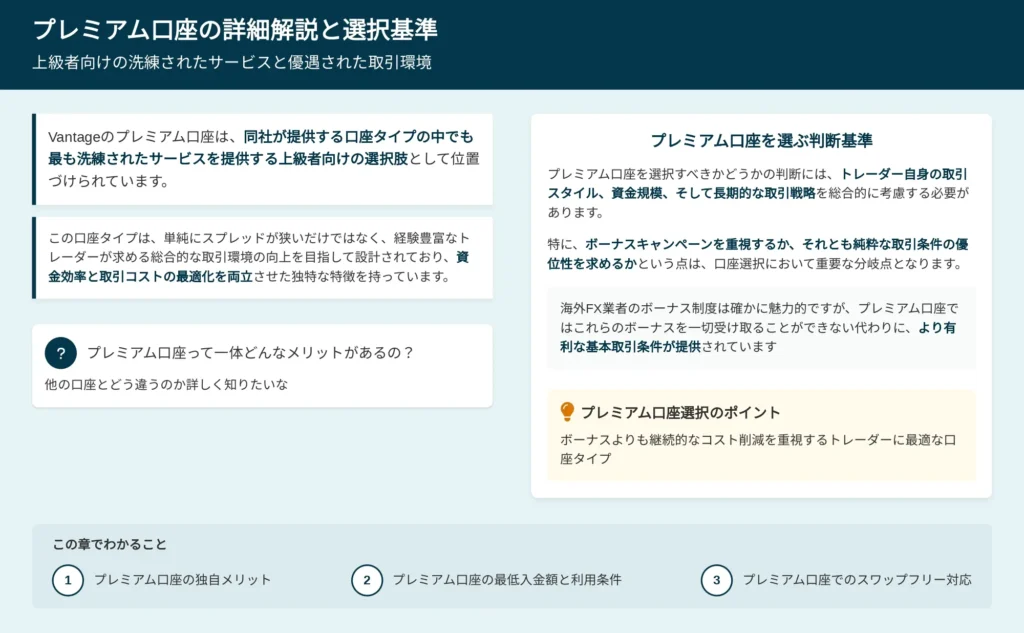Click the heading プレミアム口座選択のポイント

click(680, 413)
